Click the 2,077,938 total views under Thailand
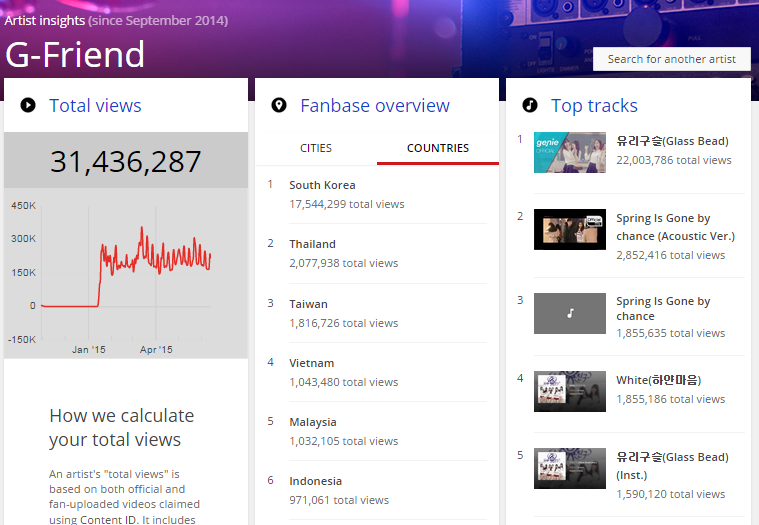Image resolution: width=759 pixels, height=525 pixels. pyautogui.click(x=344, y=263)
